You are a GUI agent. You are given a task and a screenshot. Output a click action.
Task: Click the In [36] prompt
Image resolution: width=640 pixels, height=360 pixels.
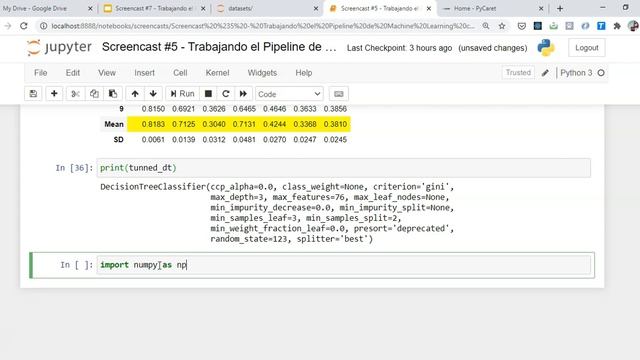point(74,168)
